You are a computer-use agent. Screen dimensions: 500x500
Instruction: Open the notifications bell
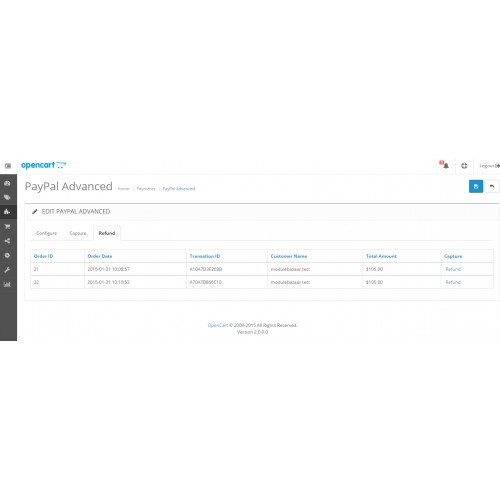tap(445, 165)
